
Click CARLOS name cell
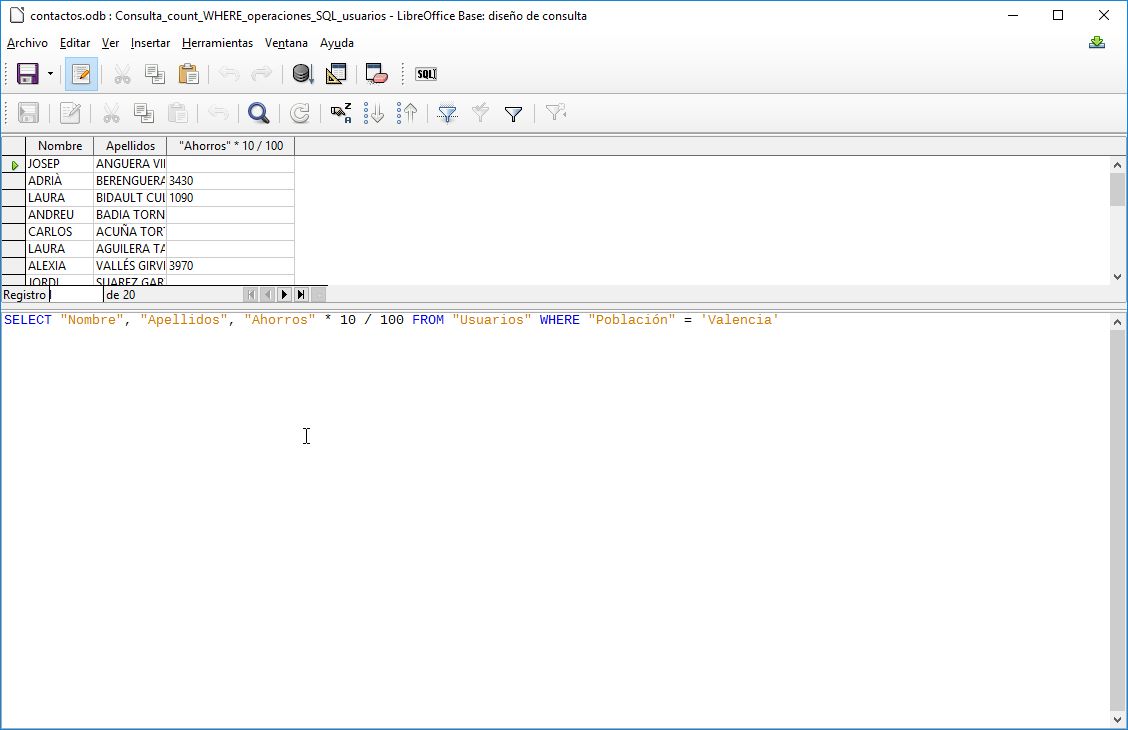[x=60, y=232]
